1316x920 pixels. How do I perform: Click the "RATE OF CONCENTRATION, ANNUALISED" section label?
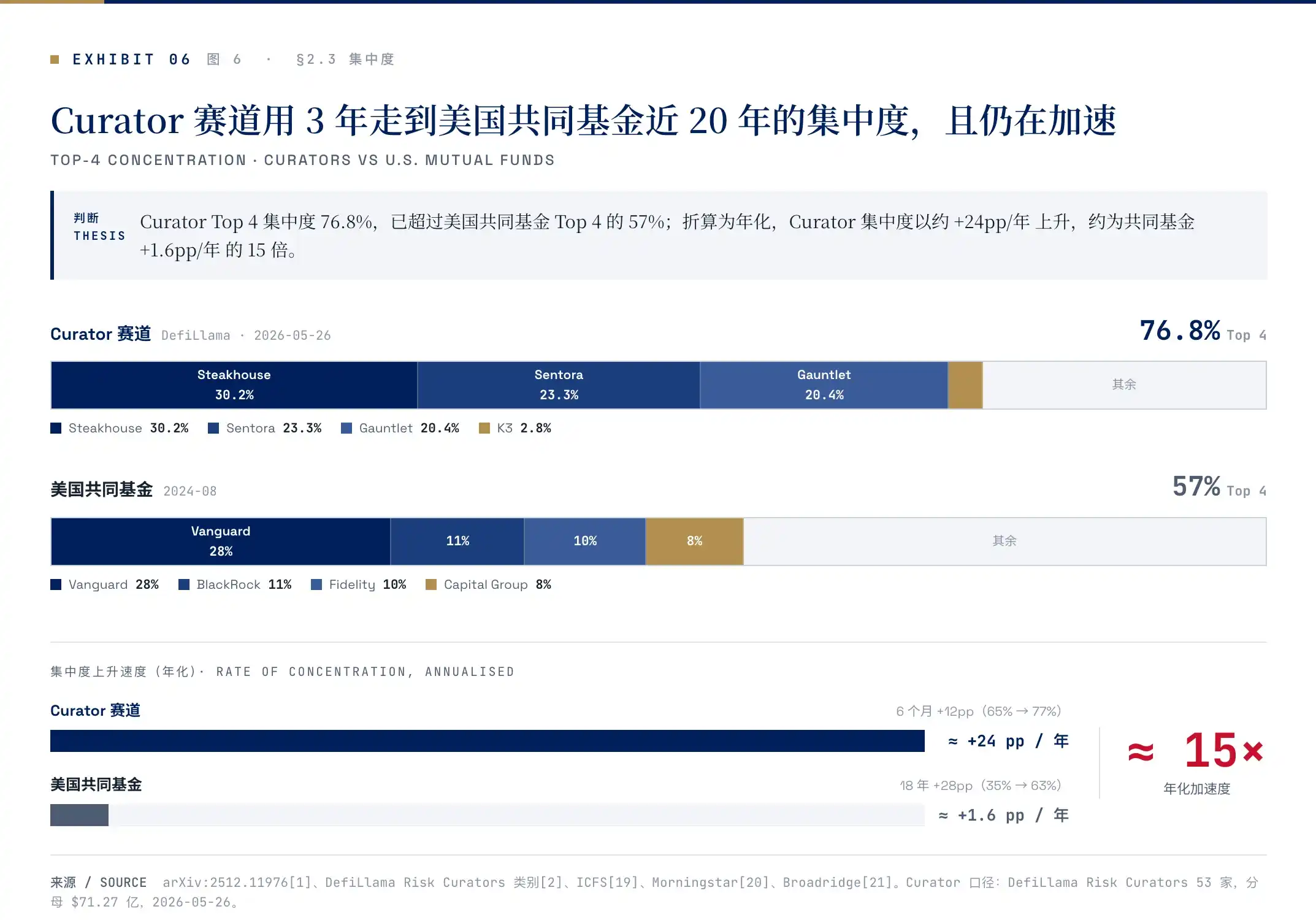(365, 672)
